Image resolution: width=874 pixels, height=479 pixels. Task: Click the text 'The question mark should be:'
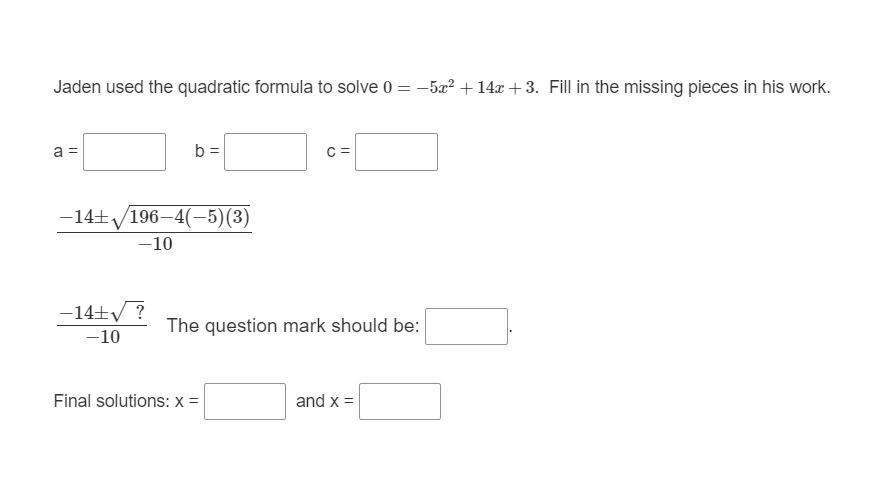coord(293,326)
